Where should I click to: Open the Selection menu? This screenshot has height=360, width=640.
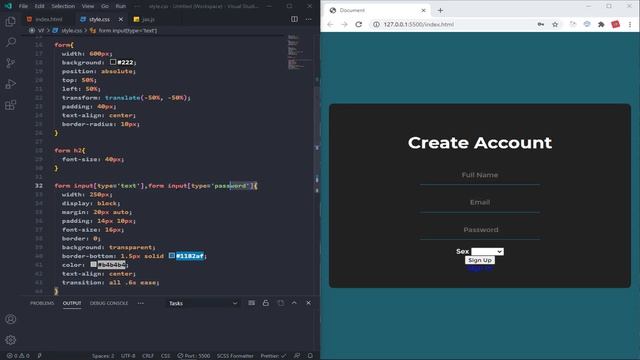pos(63,6)
